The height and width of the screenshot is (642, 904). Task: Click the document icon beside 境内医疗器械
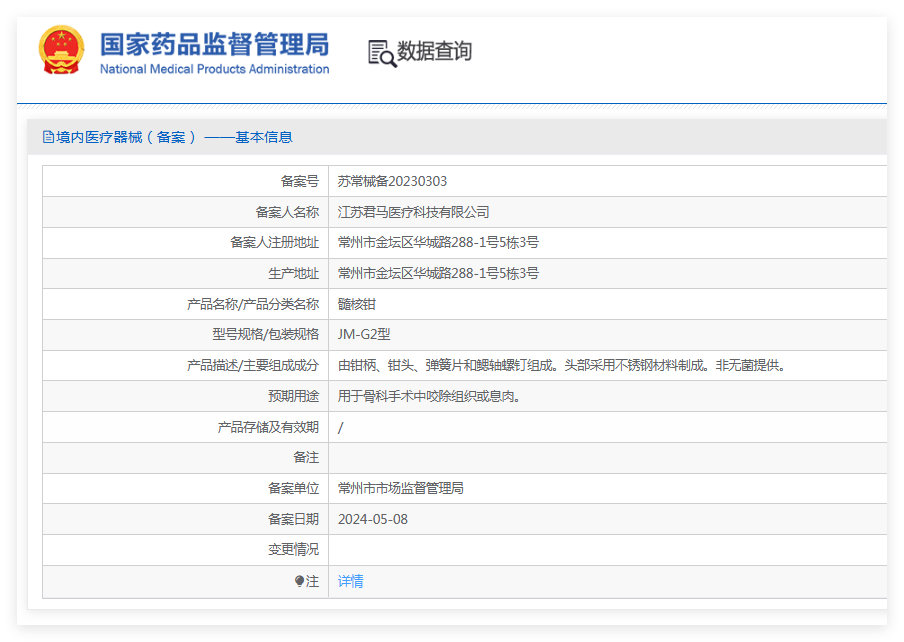(48, 137)
